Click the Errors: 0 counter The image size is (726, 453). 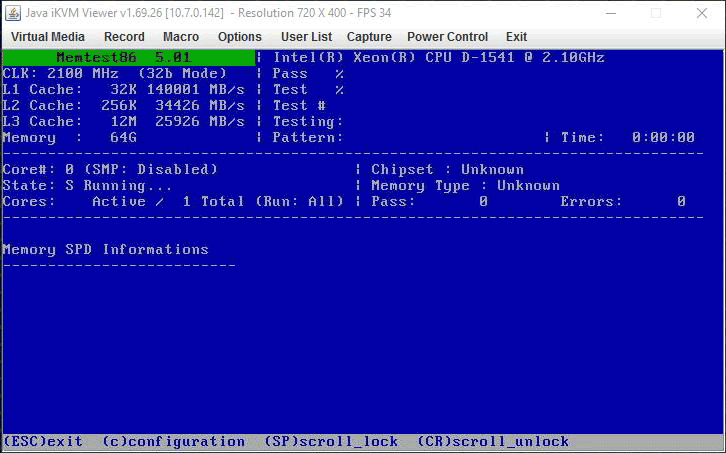pyautogui.click(x=623, y=201)
